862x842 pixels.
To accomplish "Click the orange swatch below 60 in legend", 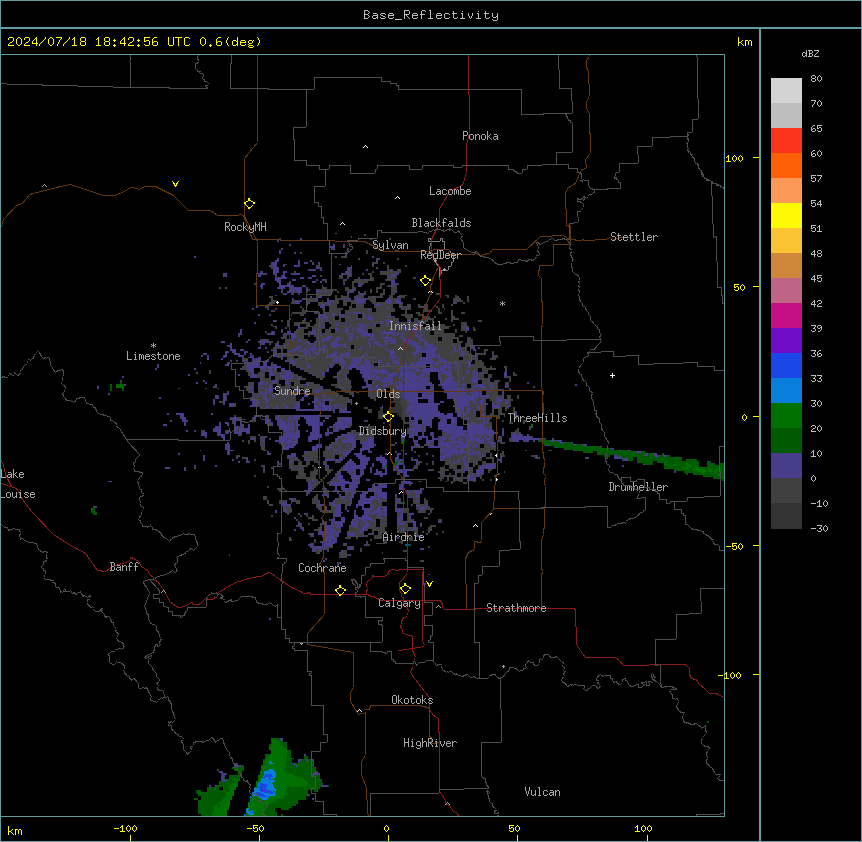I will pyautogui.click(x=786, y=165).
